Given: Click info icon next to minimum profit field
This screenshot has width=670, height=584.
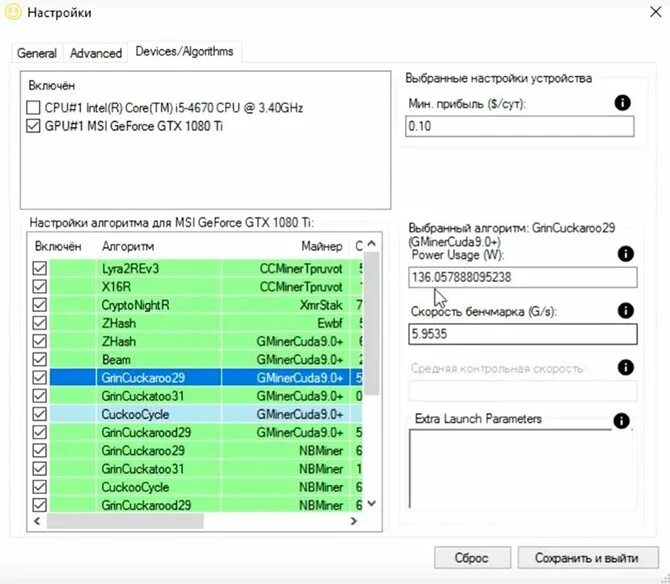Looking at the screenshot, I should [x=622, y=103].
